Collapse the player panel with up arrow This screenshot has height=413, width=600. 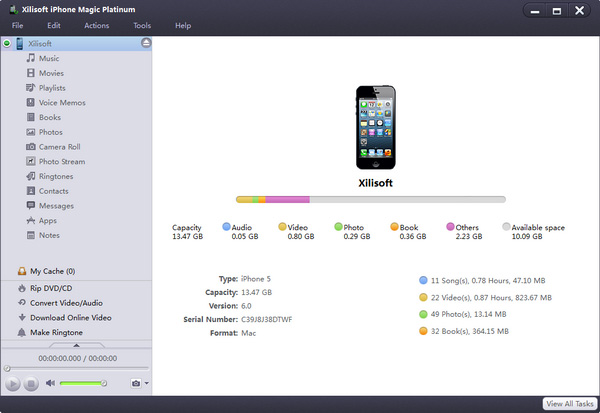pos(76,344)
